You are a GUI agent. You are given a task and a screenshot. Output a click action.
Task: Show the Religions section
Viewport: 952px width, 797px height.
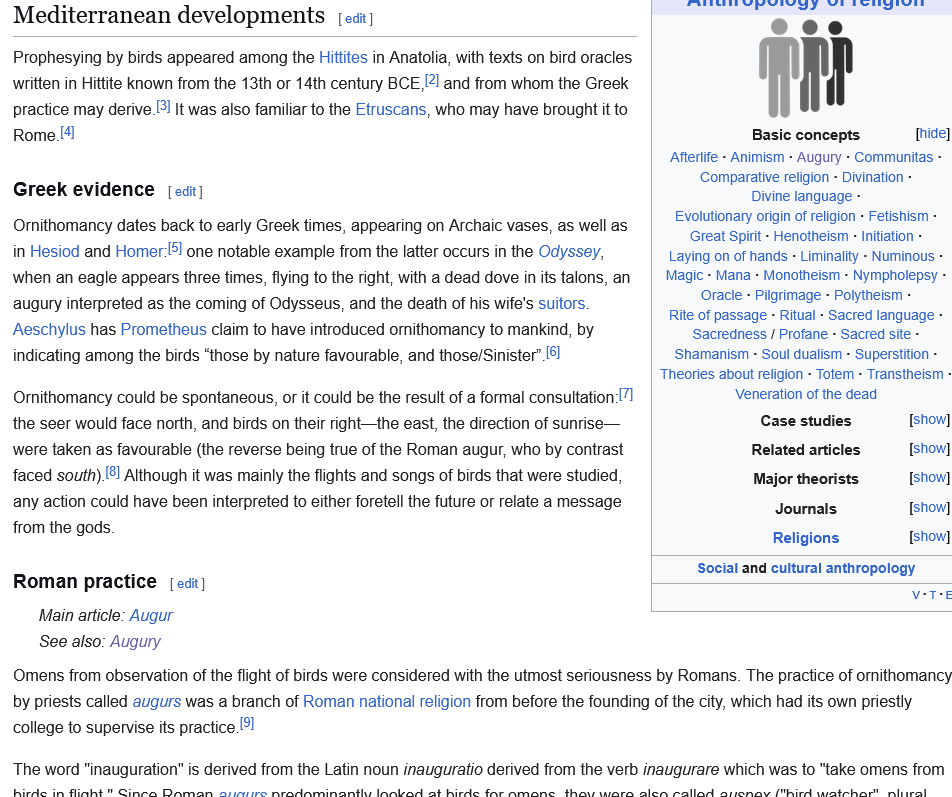click(930, 537)
